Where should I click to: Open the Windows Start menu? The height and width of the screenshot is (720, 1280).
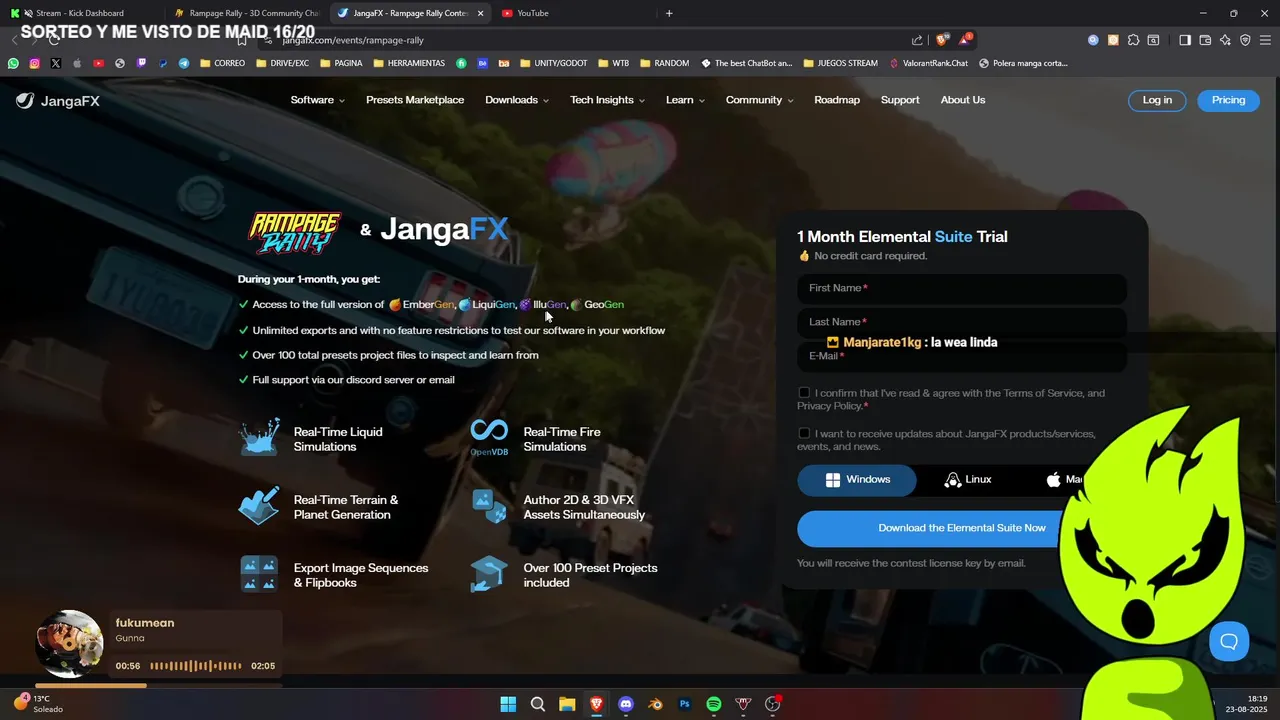(508, 704)
